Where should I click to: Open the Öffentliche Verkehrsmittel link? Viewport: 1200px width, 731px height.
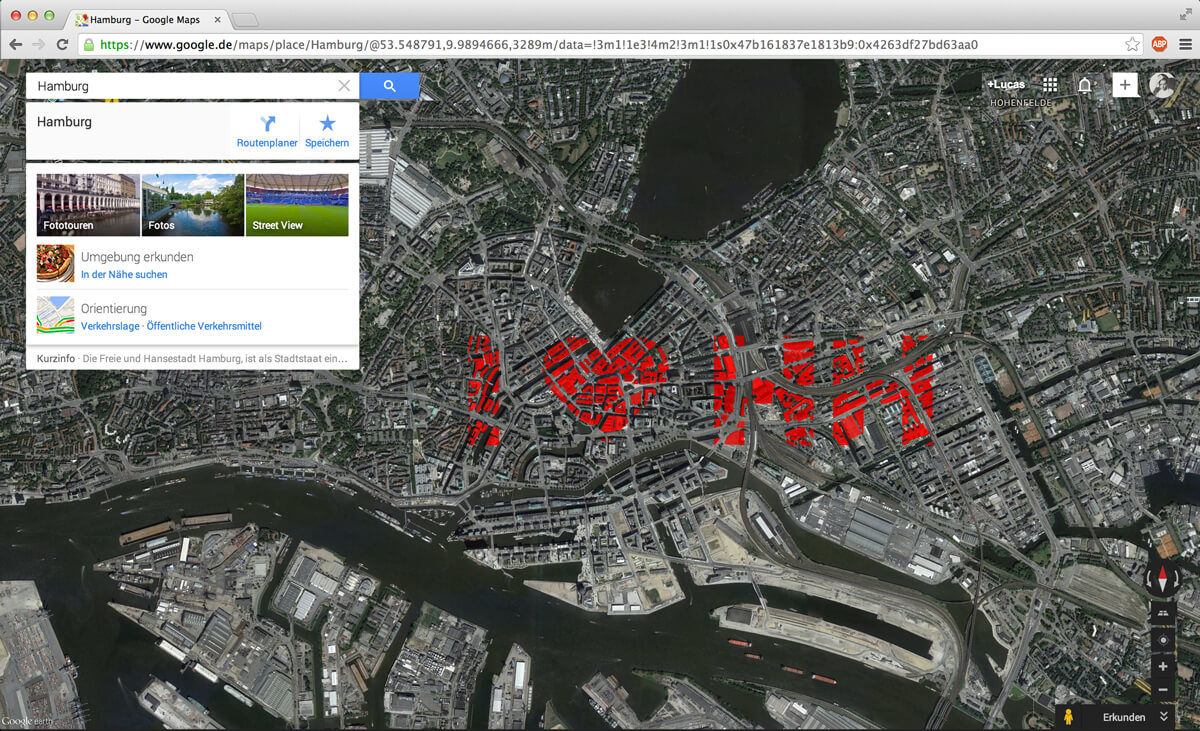coord(204,327)
